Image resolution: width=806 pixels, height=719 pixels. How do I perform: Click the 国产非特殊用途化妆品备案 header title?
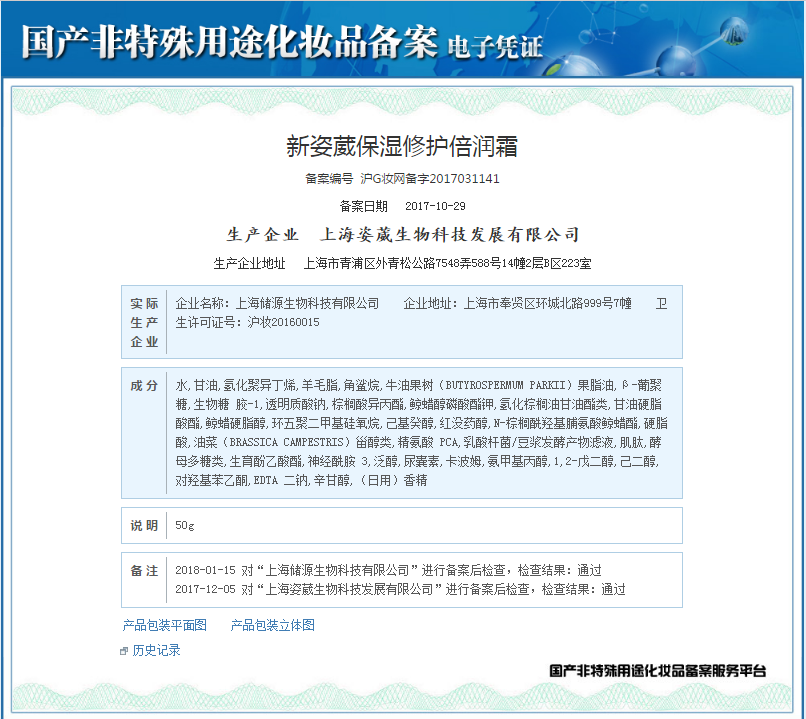[230, 42]
